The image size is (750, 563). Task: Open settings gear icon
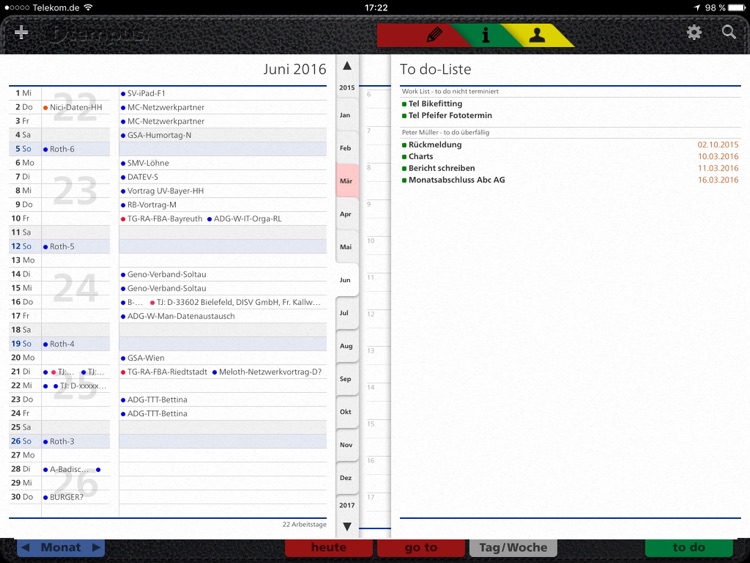(x=694, y=33)
